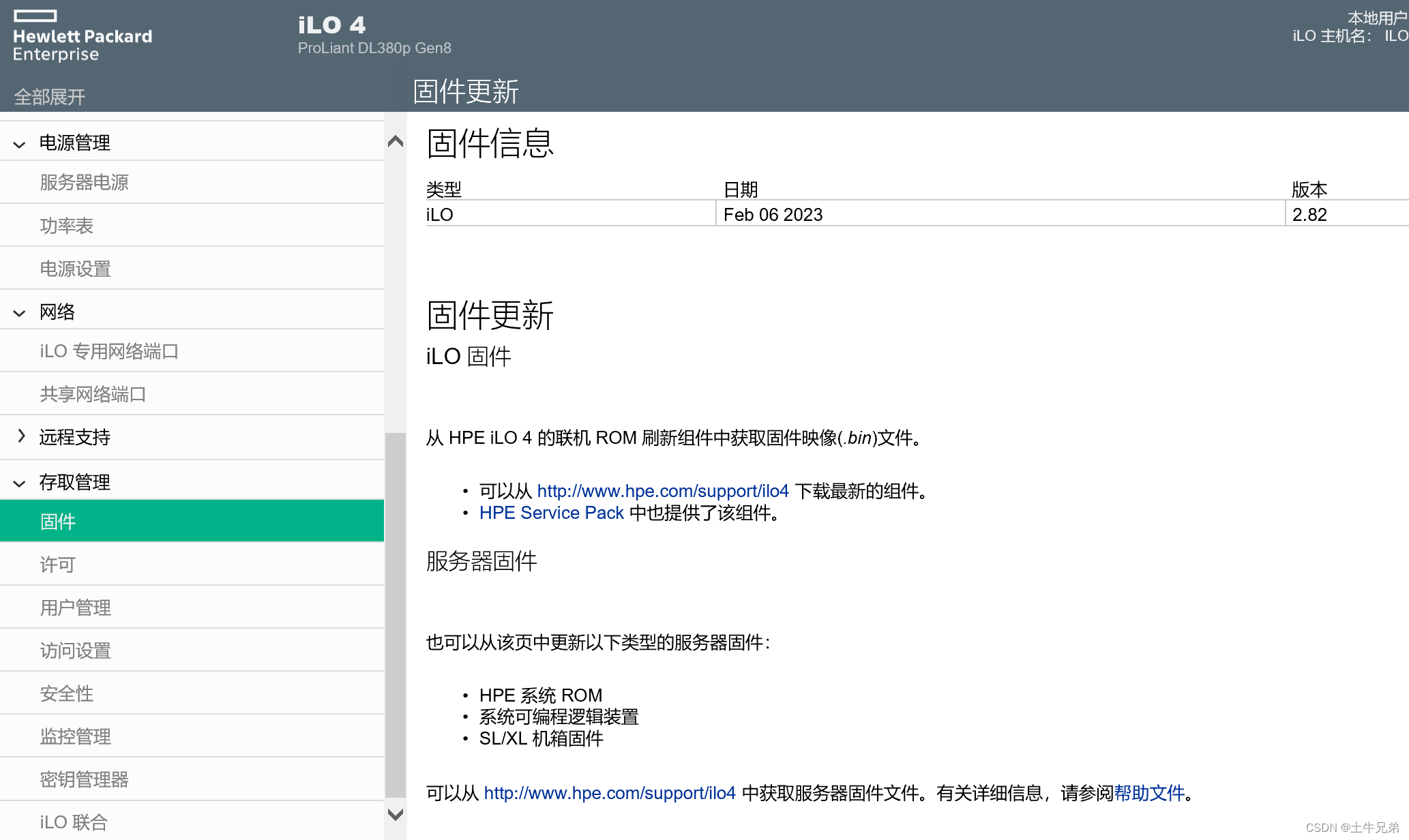Select the 许可 menu item

click(57, 565)
